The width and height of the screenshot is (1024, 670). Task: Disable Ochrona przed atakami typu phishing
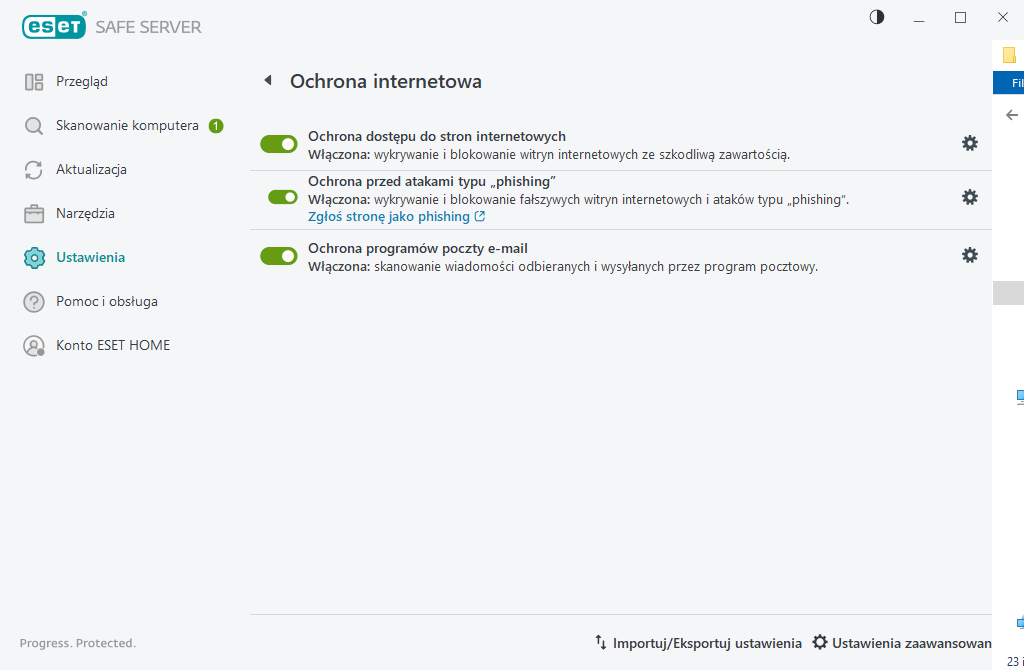pos(279,197)
